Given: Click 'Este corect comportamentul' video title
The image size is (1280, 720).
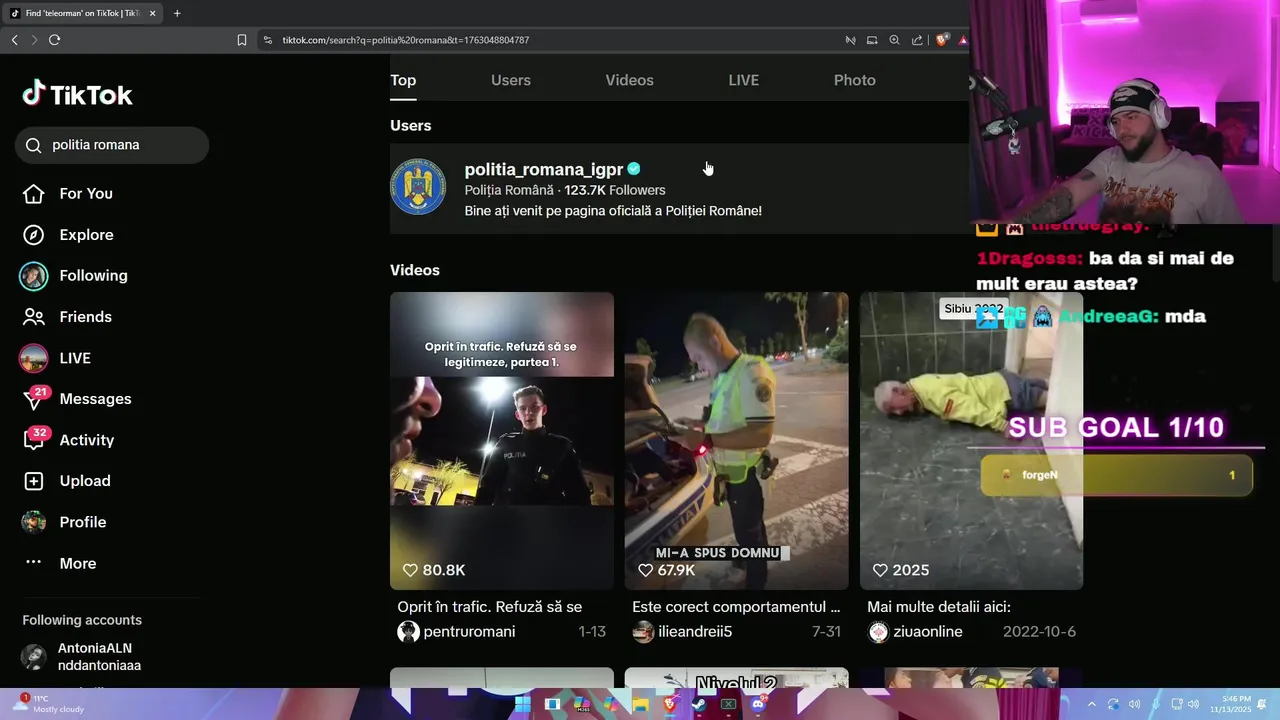Looking at the screenshot, I should tap(736, 607).
